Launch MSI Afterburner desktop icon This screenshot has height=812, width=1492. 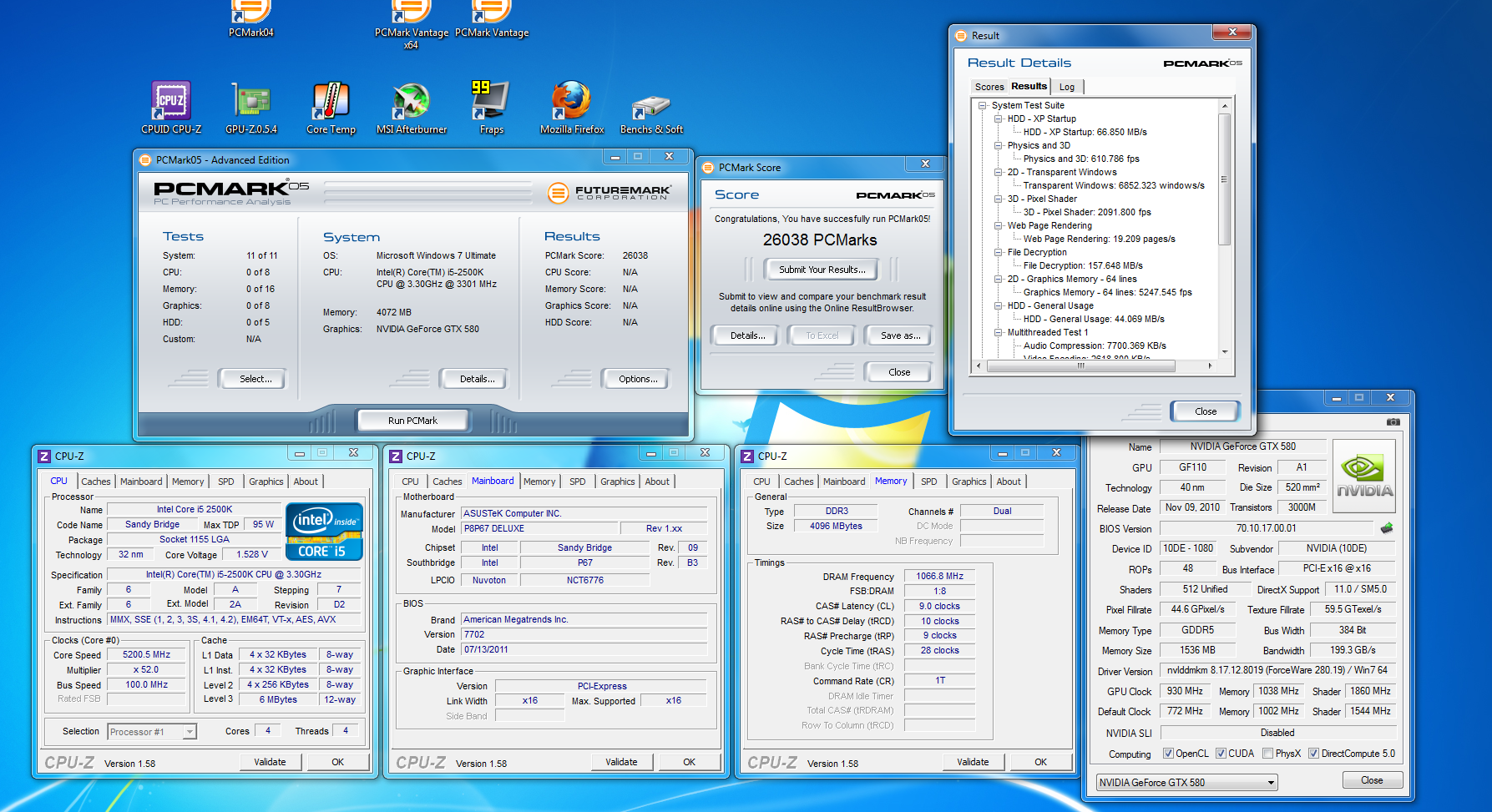click(412, 108)
